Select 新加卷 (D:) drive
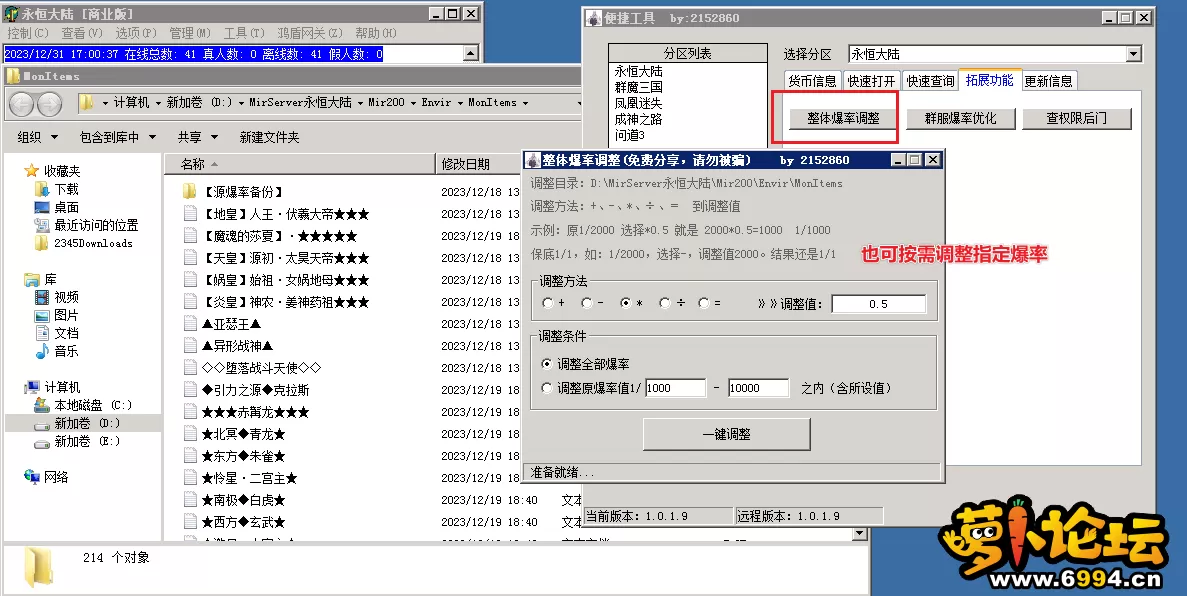Viewport: 1187px width, 596px height. click(x=77, y=423)
